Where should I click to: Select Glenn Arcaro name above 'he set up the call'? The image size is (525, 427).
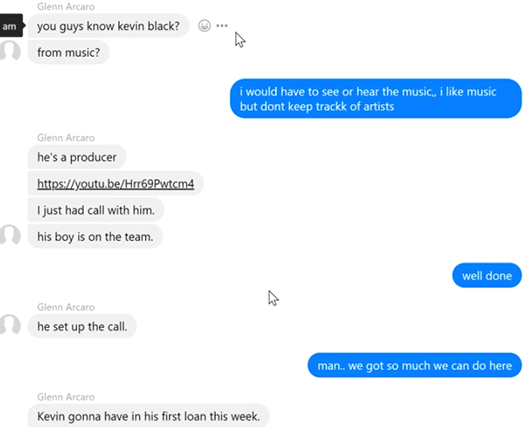(66, 307)
